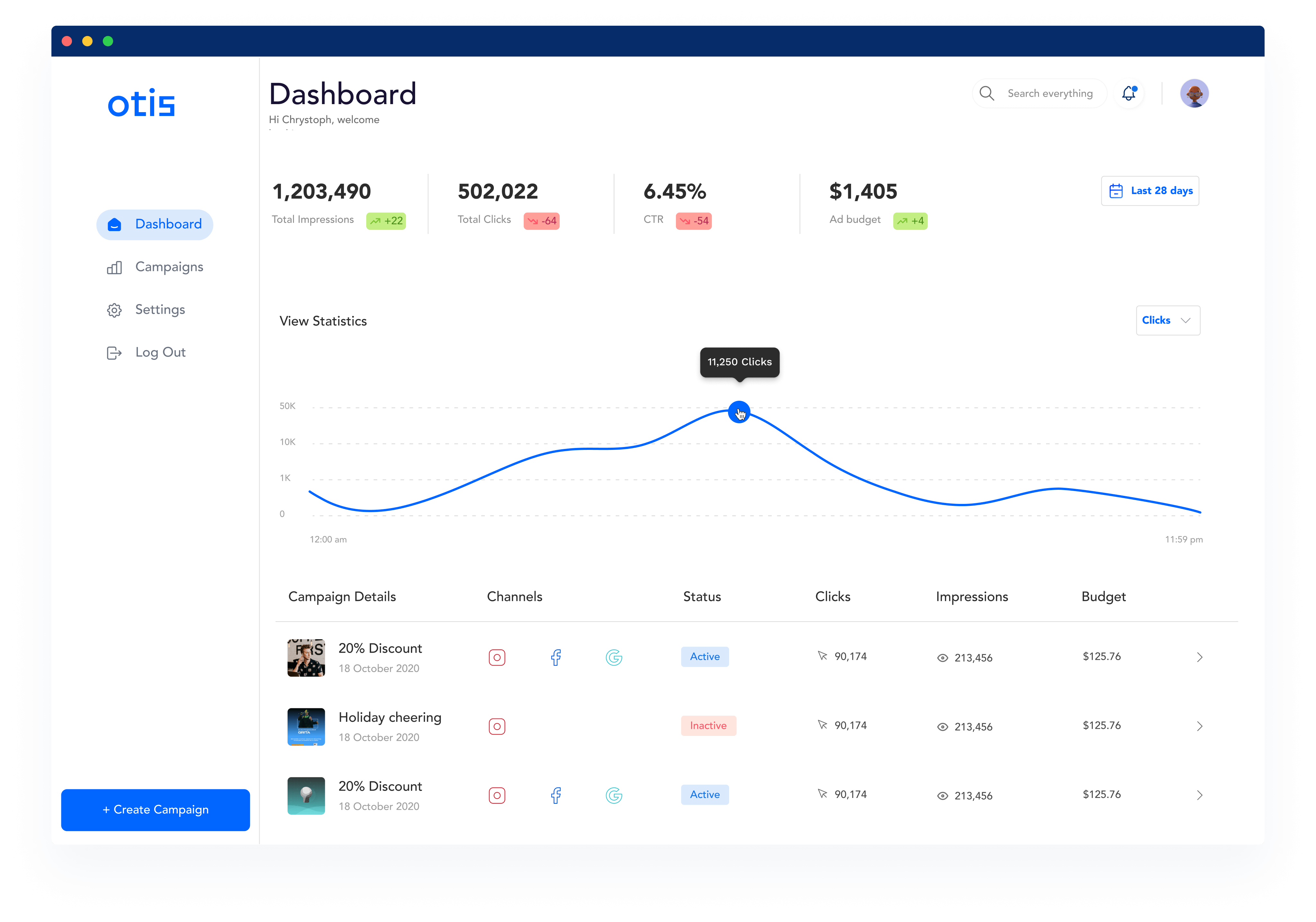This screenshot has height=922, width=1316.
Task: Click the Inactive status badge
Action: tap(708, 726)
